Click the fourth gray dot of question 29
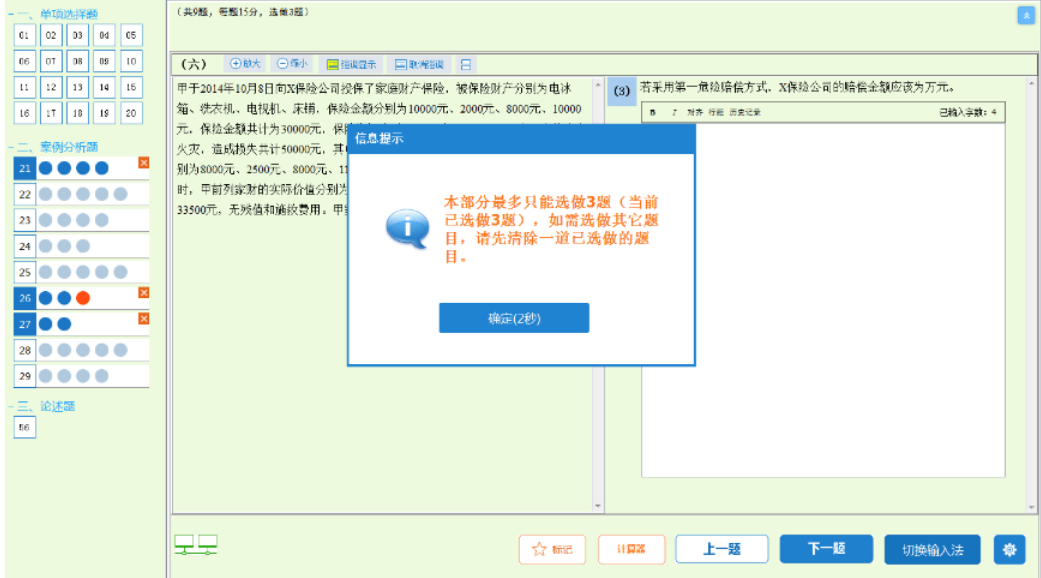This screenshot has width=1041, height=578. click(102, 376)
